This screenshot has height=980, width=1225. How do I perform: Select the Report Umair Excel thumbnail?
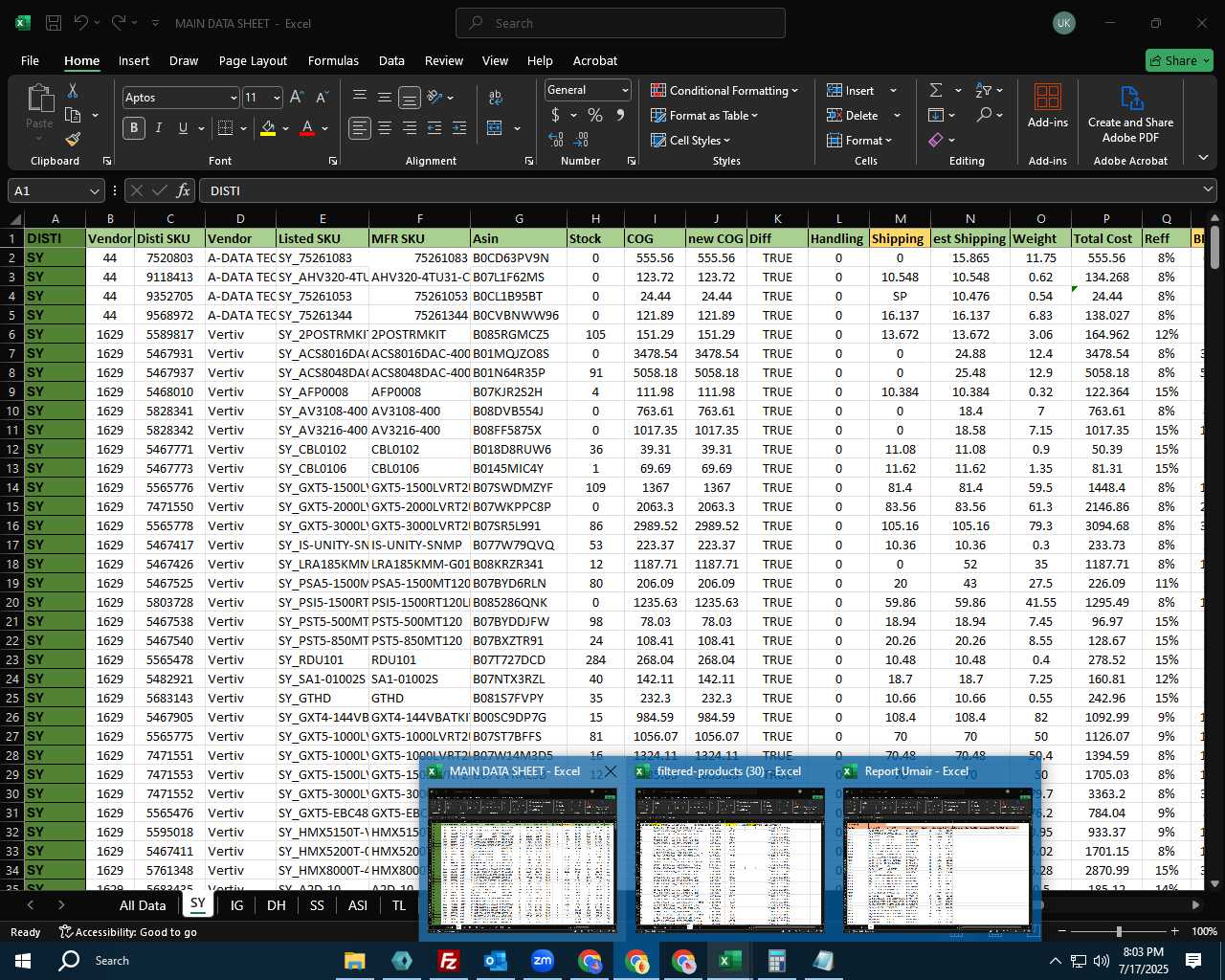coord(938,849)
